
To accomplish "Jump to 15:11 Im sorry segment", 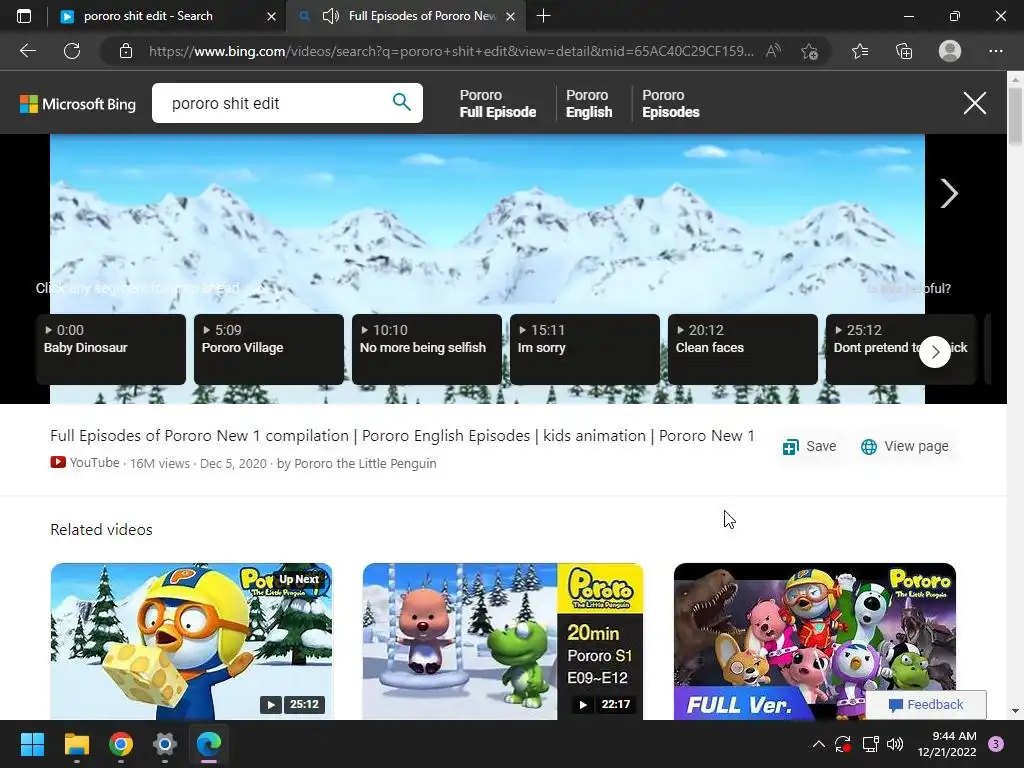I will coord(585,349).
